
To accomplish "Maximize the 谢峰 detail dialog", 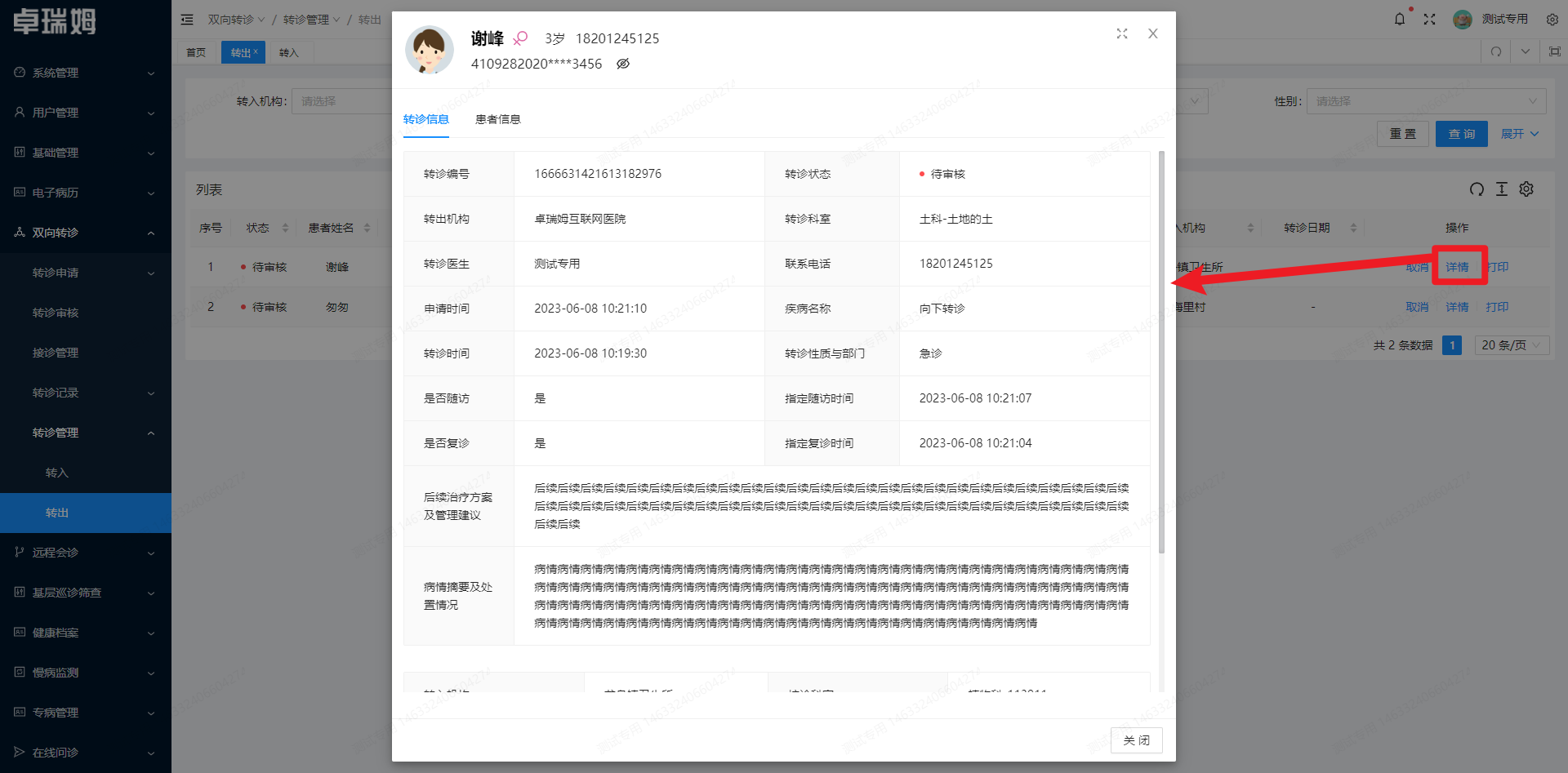I will click(1121, 33).
